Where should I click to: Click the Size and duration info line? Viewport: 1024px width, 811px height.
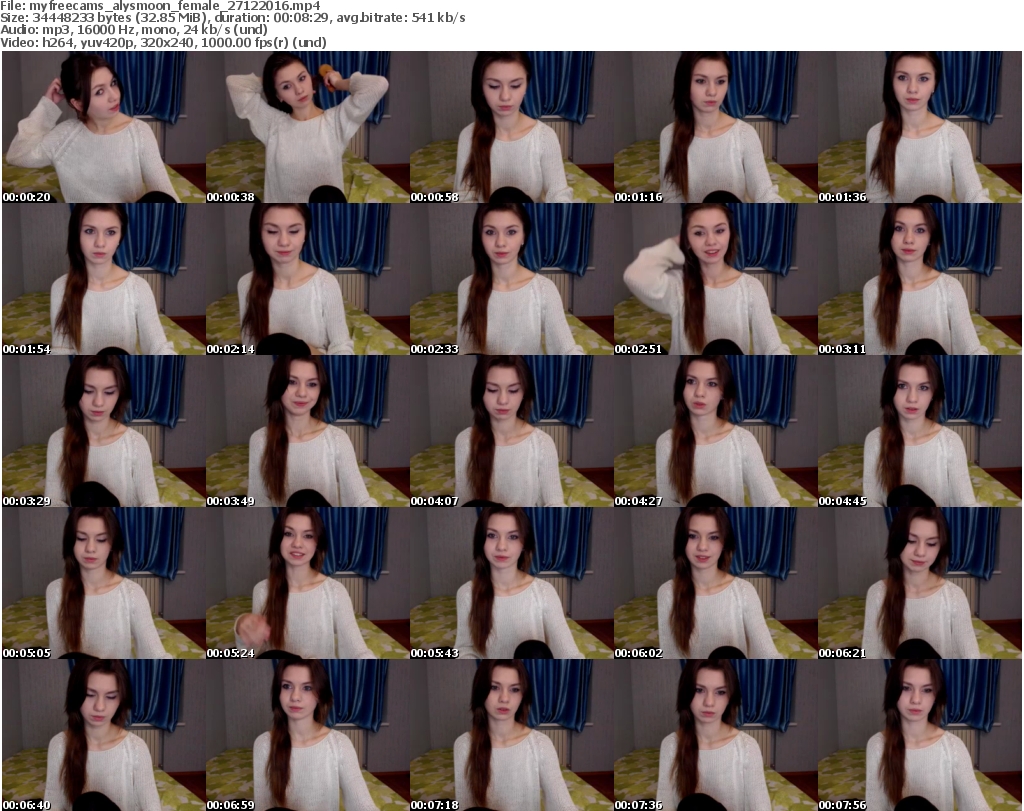tap(232, 18)
